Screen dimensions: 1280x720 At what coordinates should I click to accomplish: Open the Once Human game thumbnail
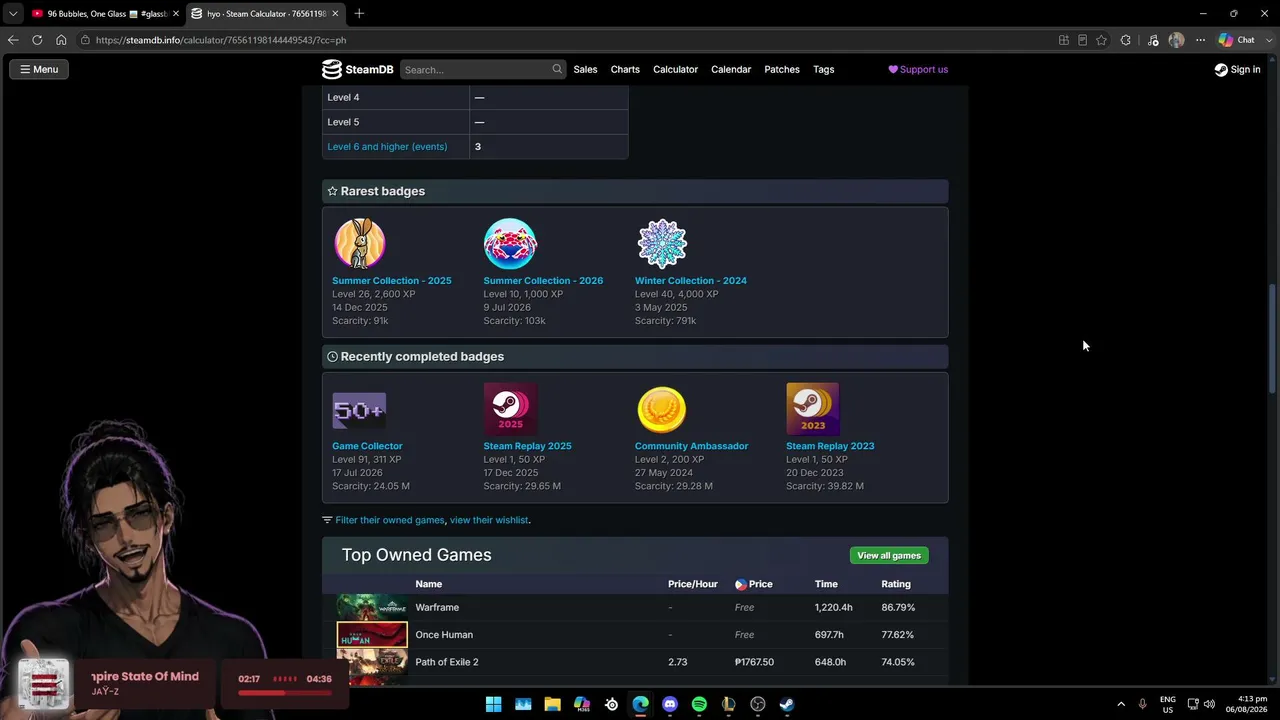tap(372, 634)
